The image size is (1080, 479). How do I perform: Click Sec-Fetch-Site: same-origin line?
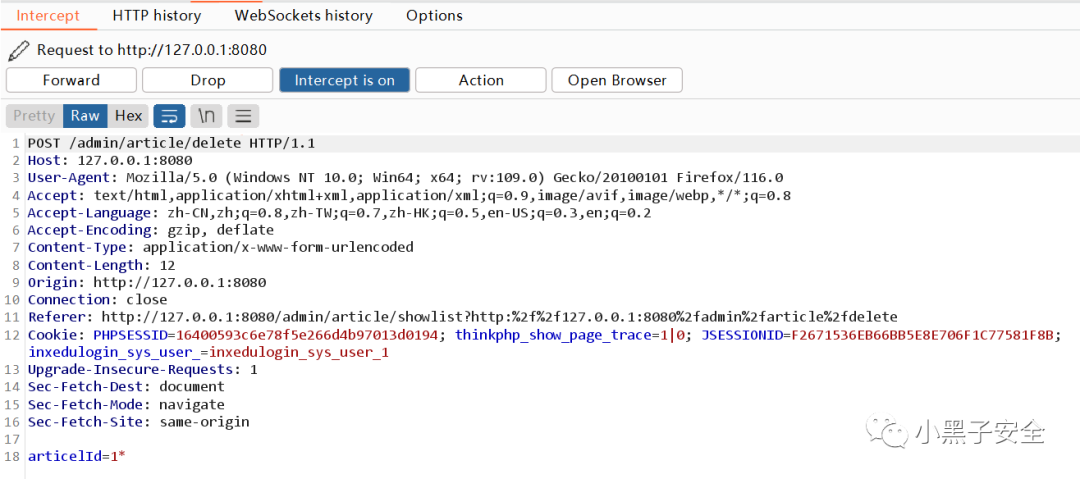[138, 422]
